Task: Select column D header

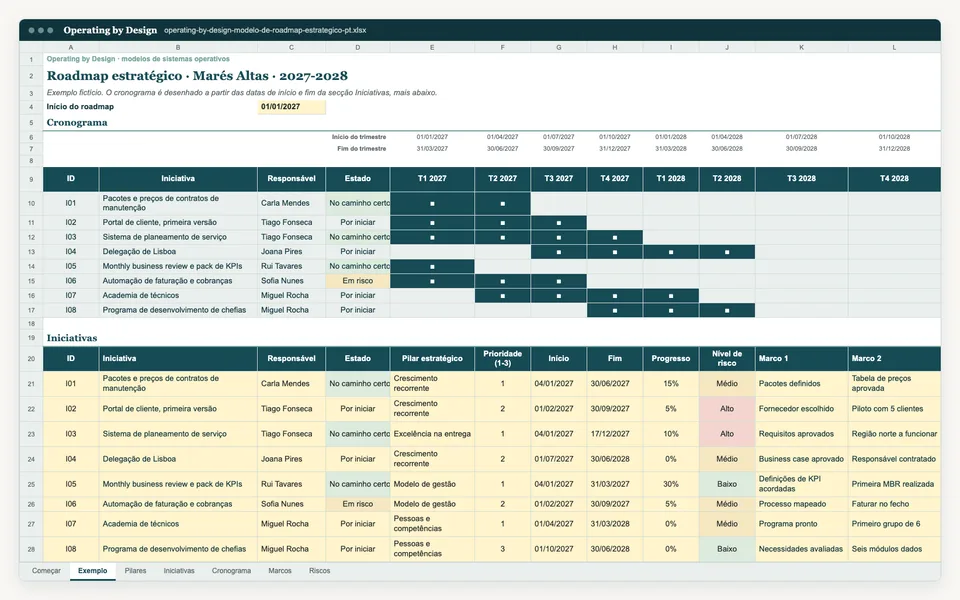Action: tap(358, 47)
